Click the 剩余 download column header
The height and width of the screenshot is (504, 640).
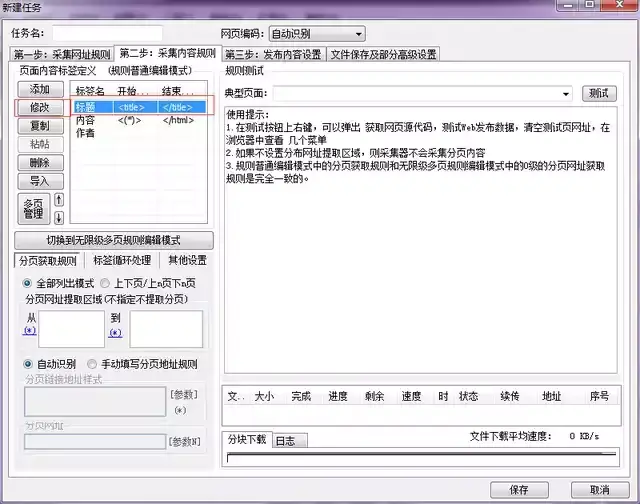(x=374, y=396)
